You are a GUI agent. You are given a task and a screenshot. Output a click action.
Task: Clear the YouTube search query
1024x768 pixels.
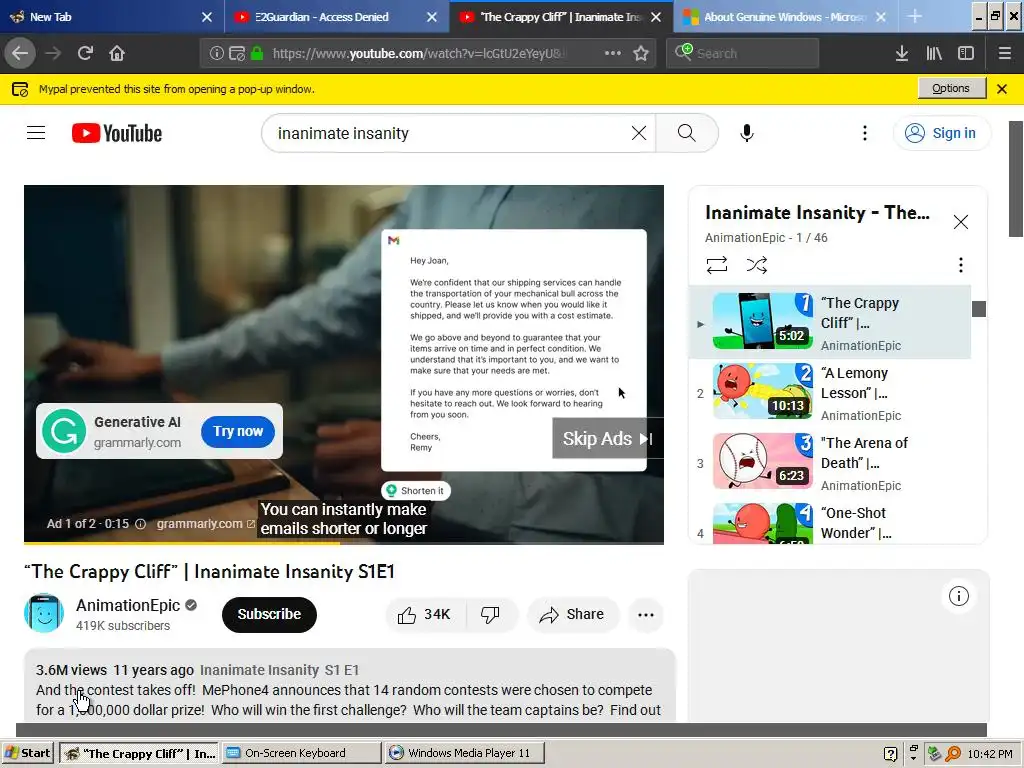tap(639, 133)
